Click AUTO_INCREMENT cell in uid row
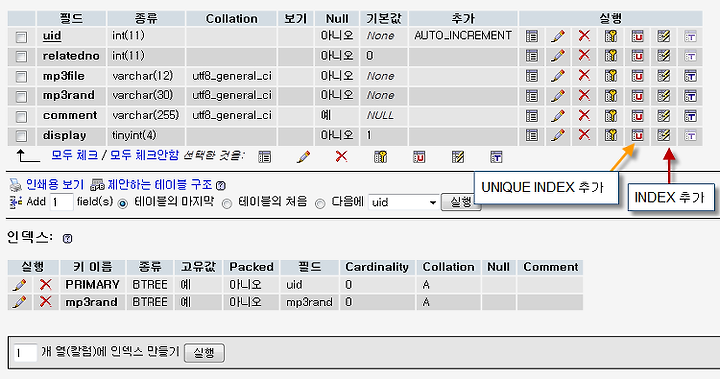 463,36
